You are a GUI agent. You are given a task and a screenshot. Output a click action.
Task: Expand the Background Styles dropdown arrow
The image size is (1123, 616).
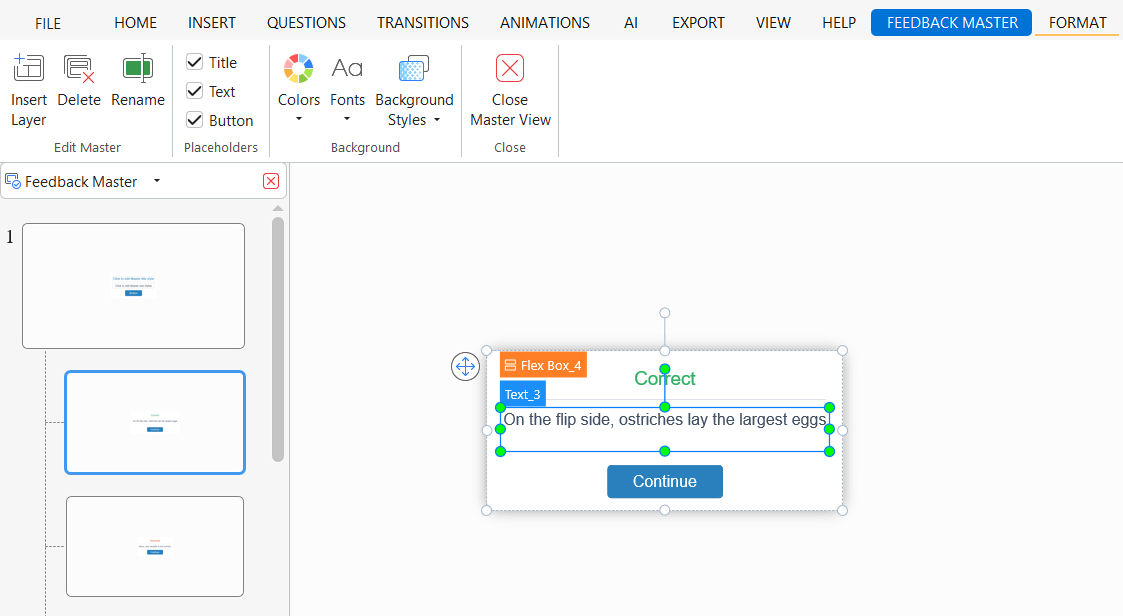(437, 121)
